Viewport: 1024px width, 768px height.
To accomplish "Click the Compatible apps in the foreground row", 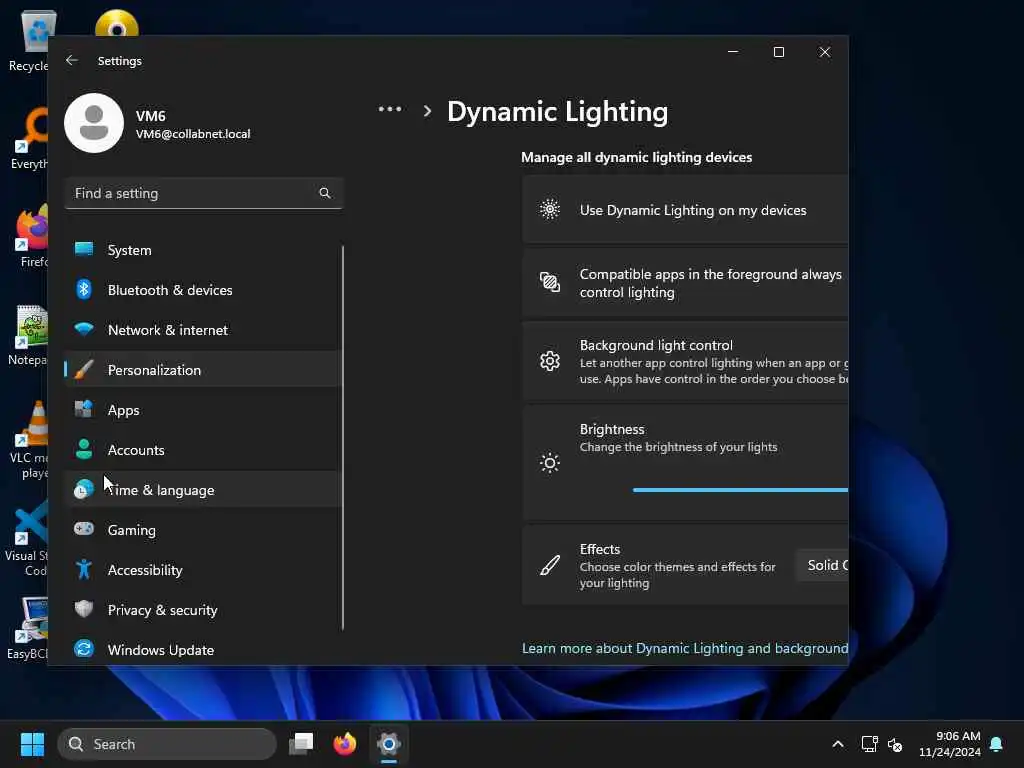I will (685, 283).
